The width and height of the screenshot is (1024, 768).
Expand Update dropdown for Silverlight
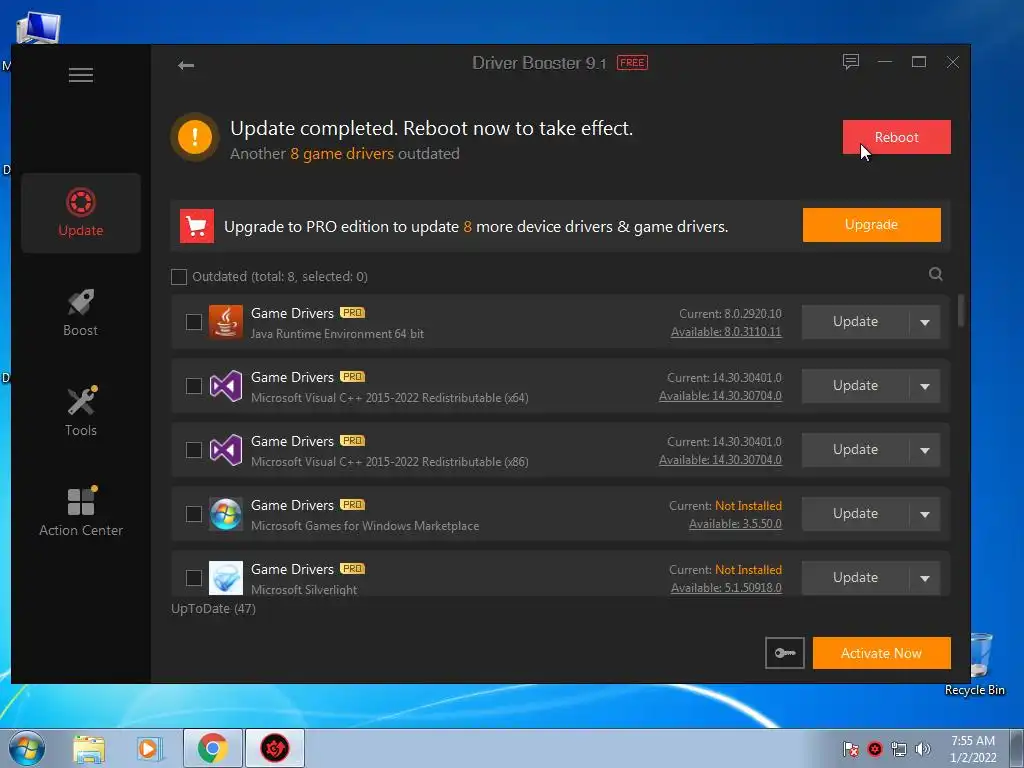point(925,578)
